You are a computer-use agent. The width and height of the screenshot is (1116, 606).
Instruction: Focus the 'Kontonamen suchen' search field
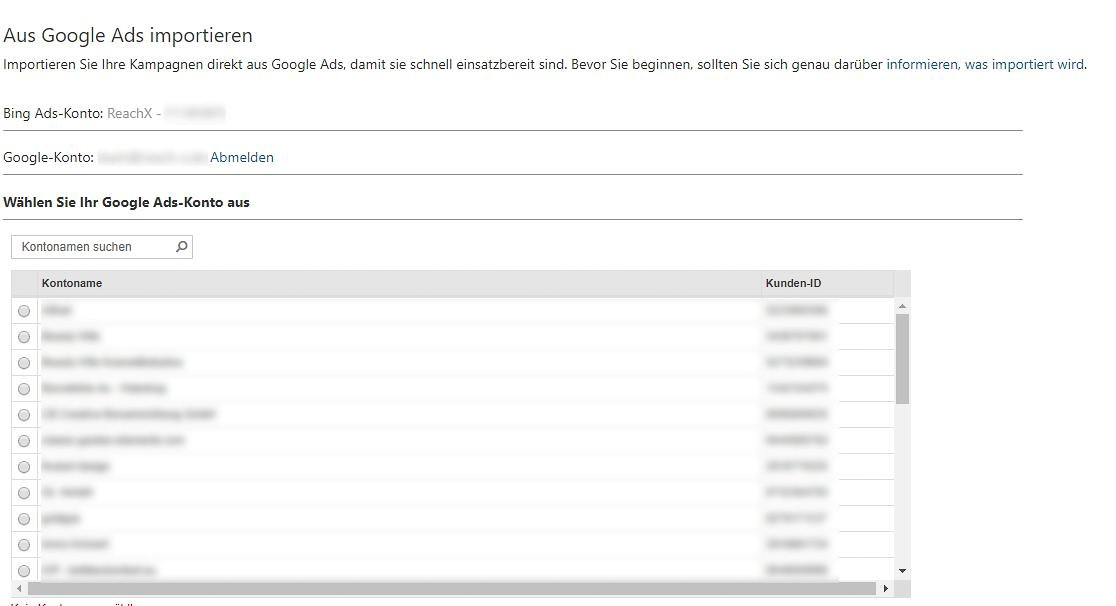point(102,246)
